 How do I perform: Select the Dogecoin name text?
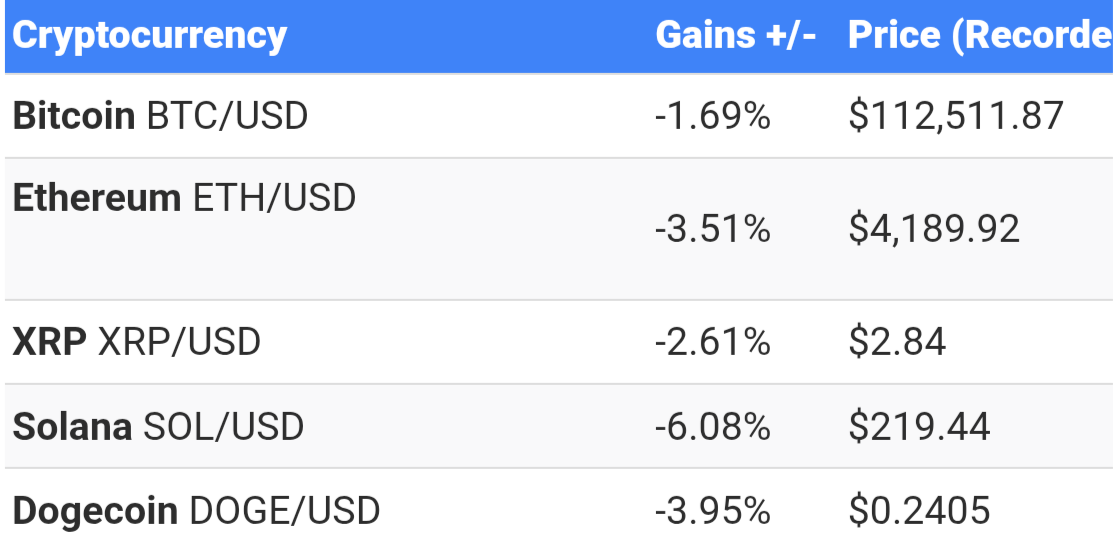coord(95,511)
